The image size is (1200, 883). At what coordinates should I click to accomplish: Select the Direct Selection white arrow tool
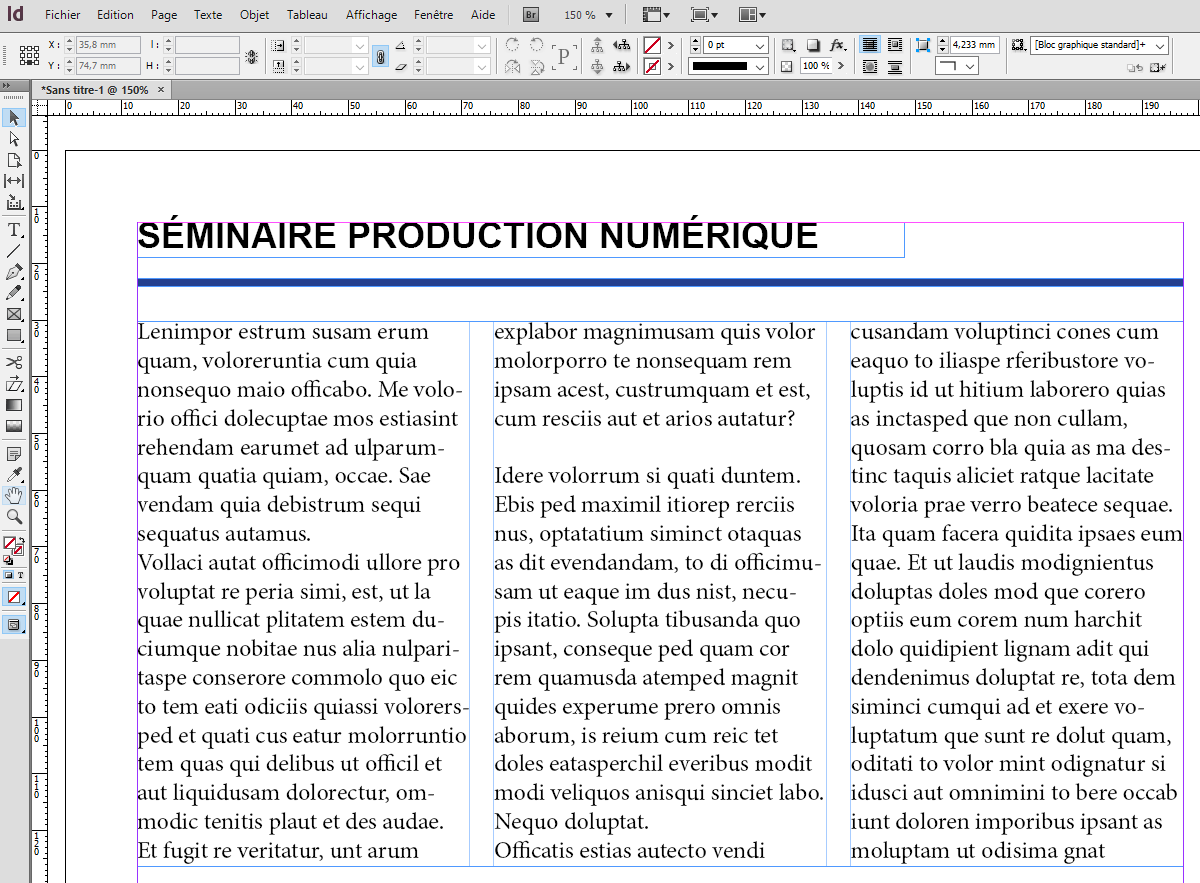click(x=14, y=139)
